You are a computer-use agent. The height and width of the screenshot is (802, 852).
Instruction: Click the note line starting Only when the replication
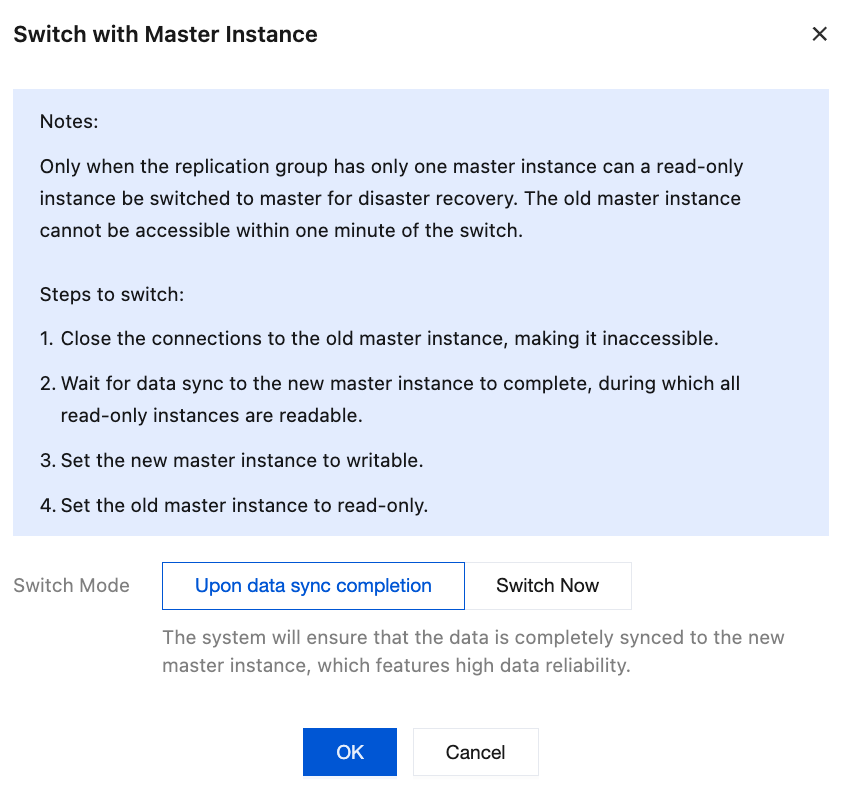[x=390, y=166]
